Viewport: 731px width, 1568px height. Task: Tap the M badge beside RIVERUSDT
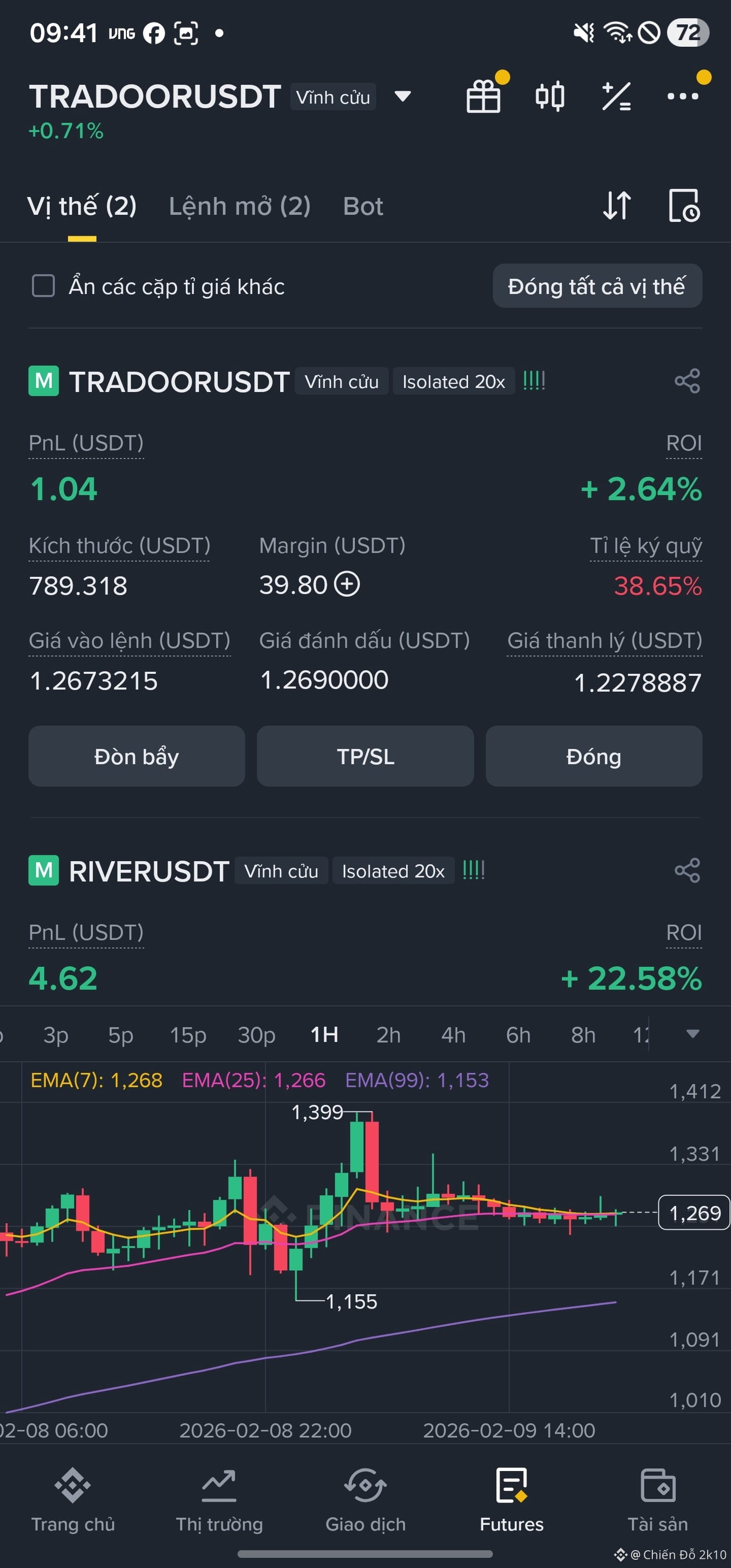tap(44, 870)
